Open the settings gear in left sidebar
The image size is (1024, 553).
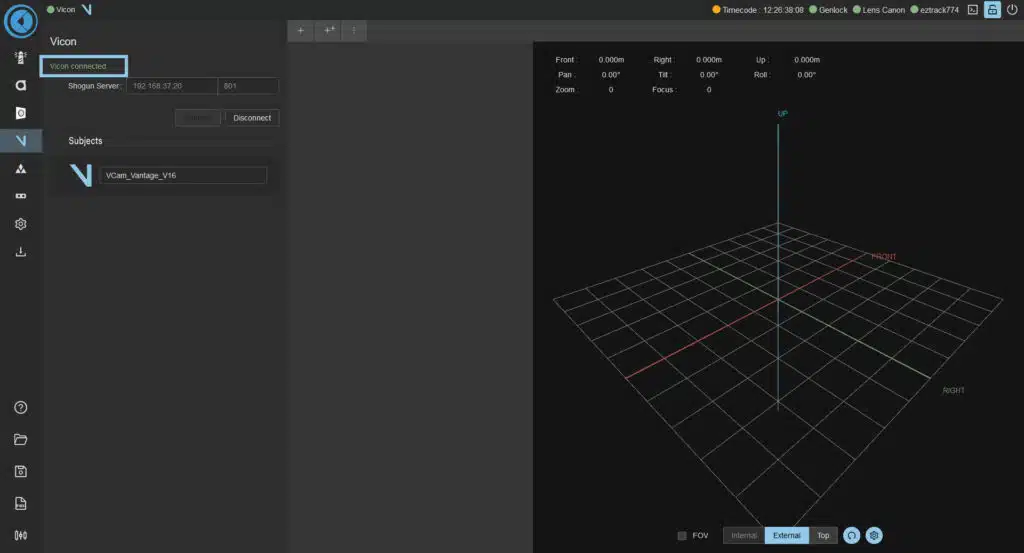click(x=21, y=224)
